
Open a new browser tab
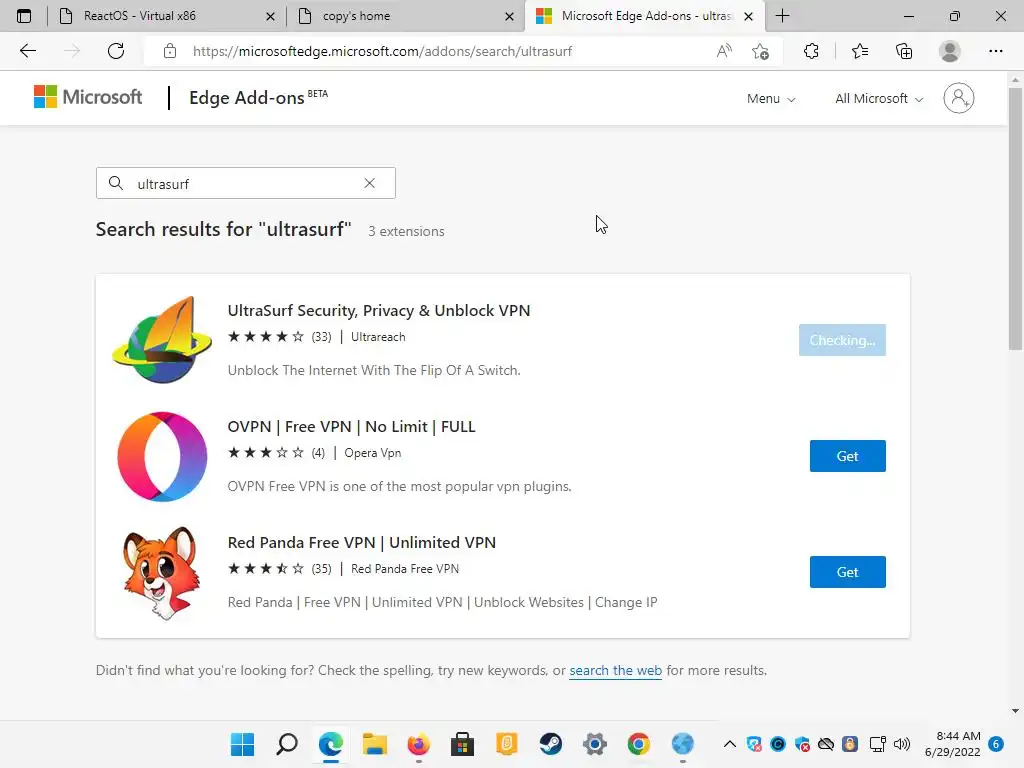[782, 16]
